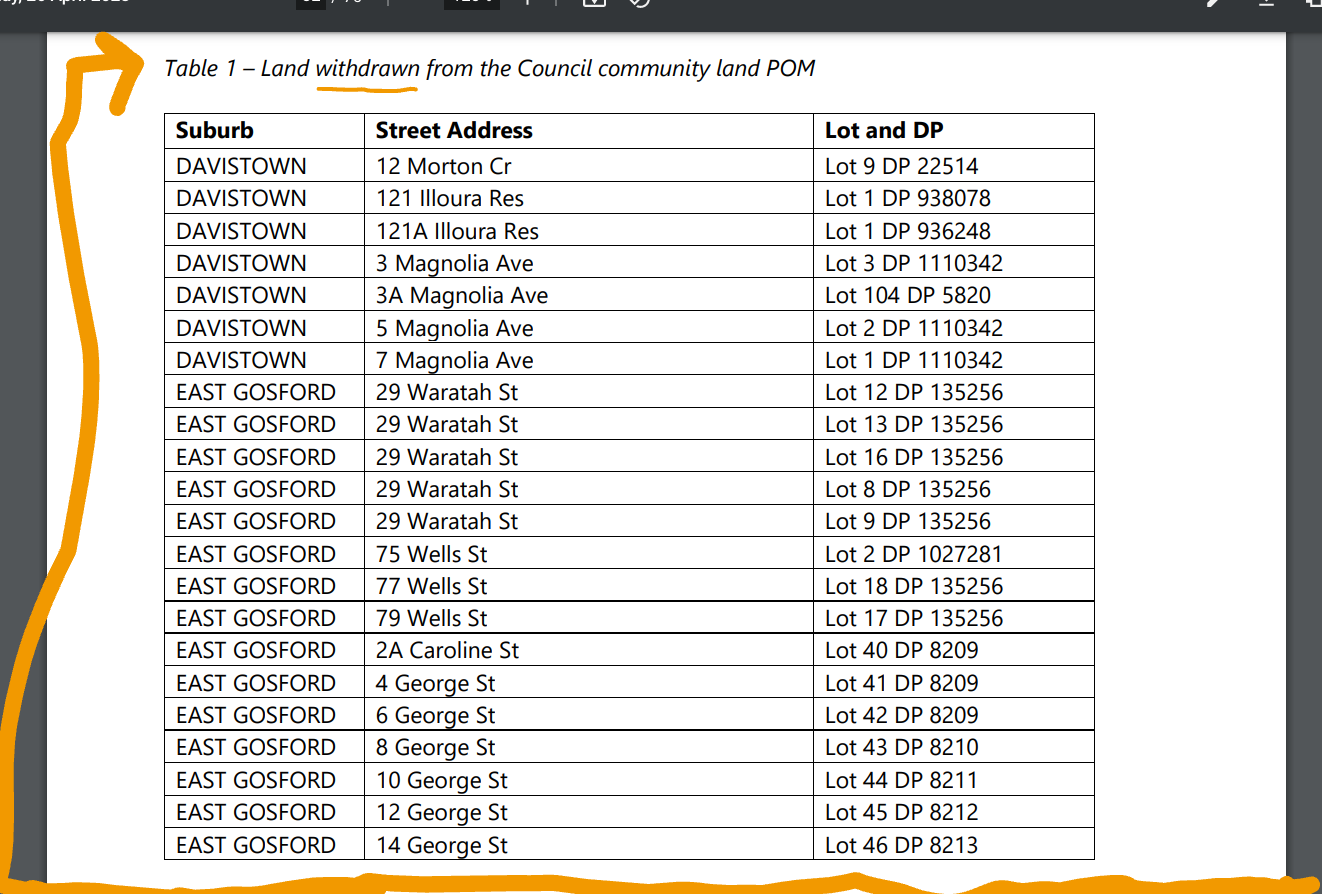Open the zoom percentage dropdown
1322x894 pixels.
[470, 4]
